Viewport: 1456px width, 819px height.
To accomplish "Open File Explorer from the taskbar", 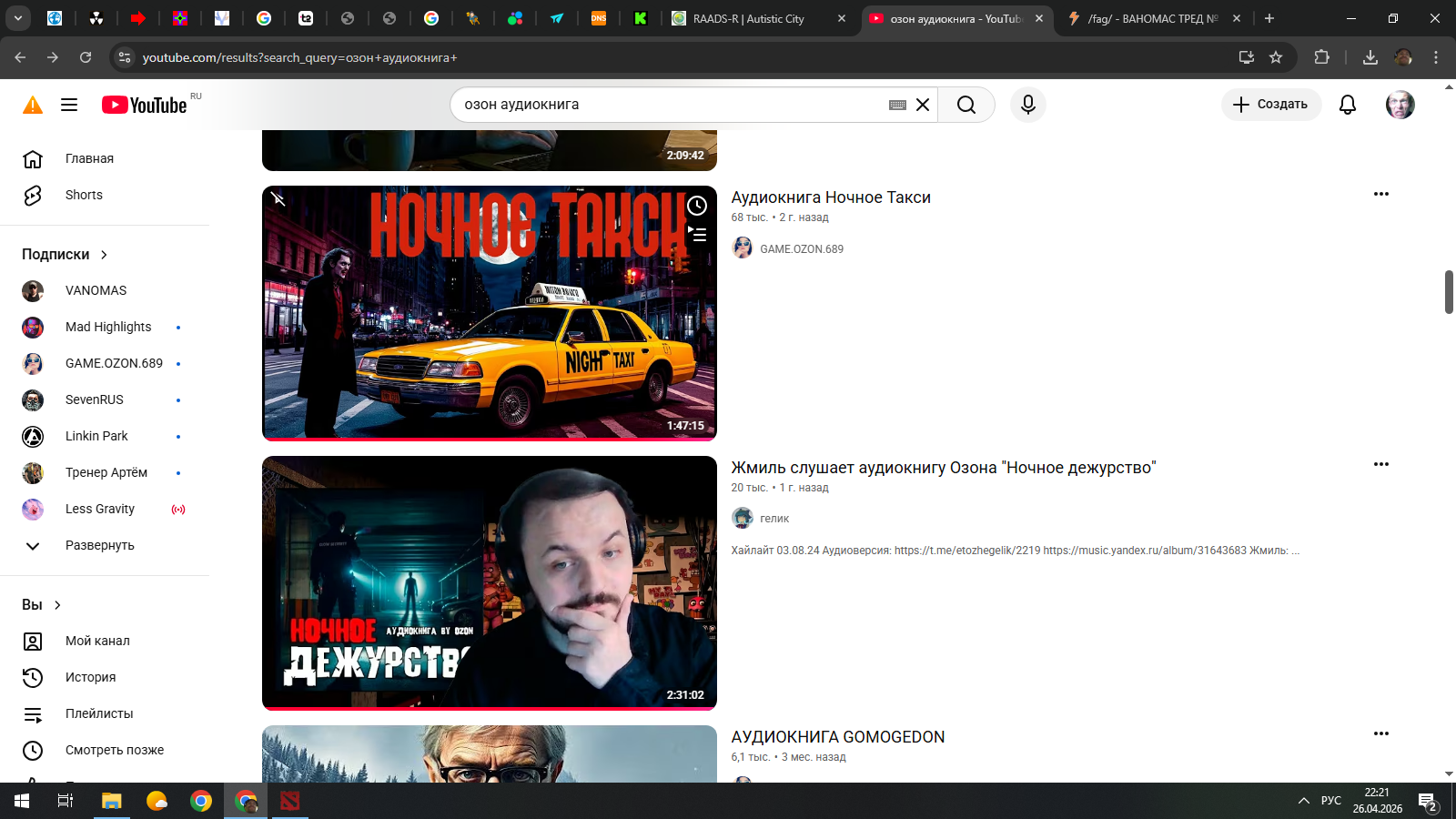I will pos(111,801).
